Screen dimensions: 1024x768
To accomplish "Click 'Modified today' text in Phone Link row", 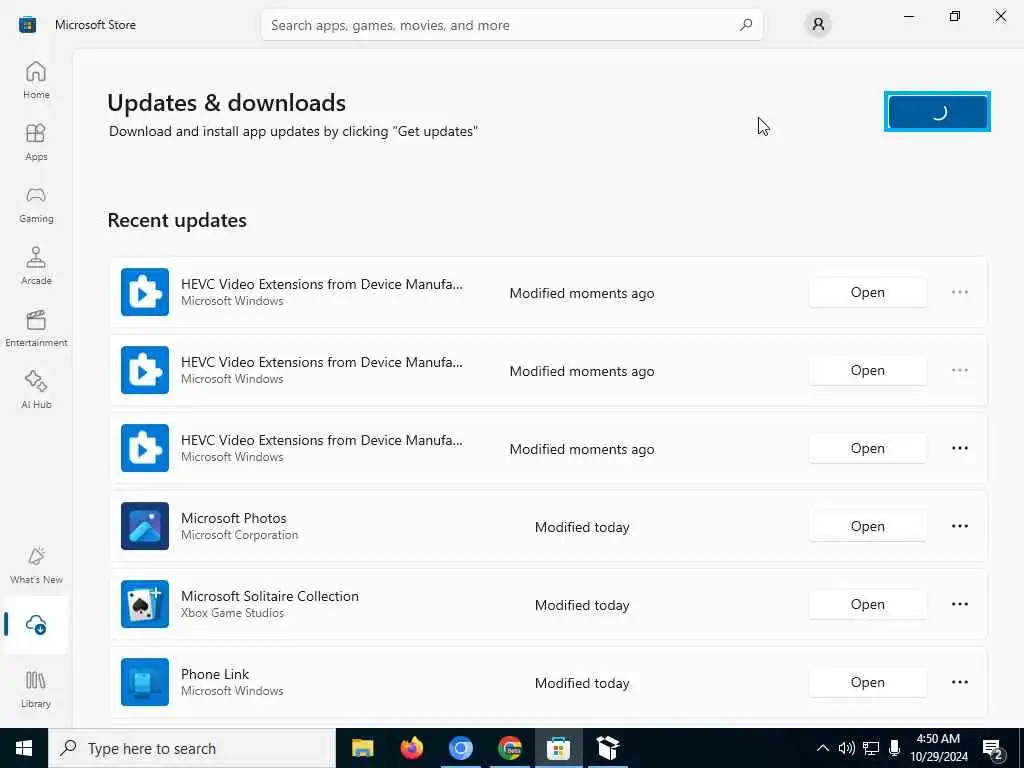I will pos(582,683).
